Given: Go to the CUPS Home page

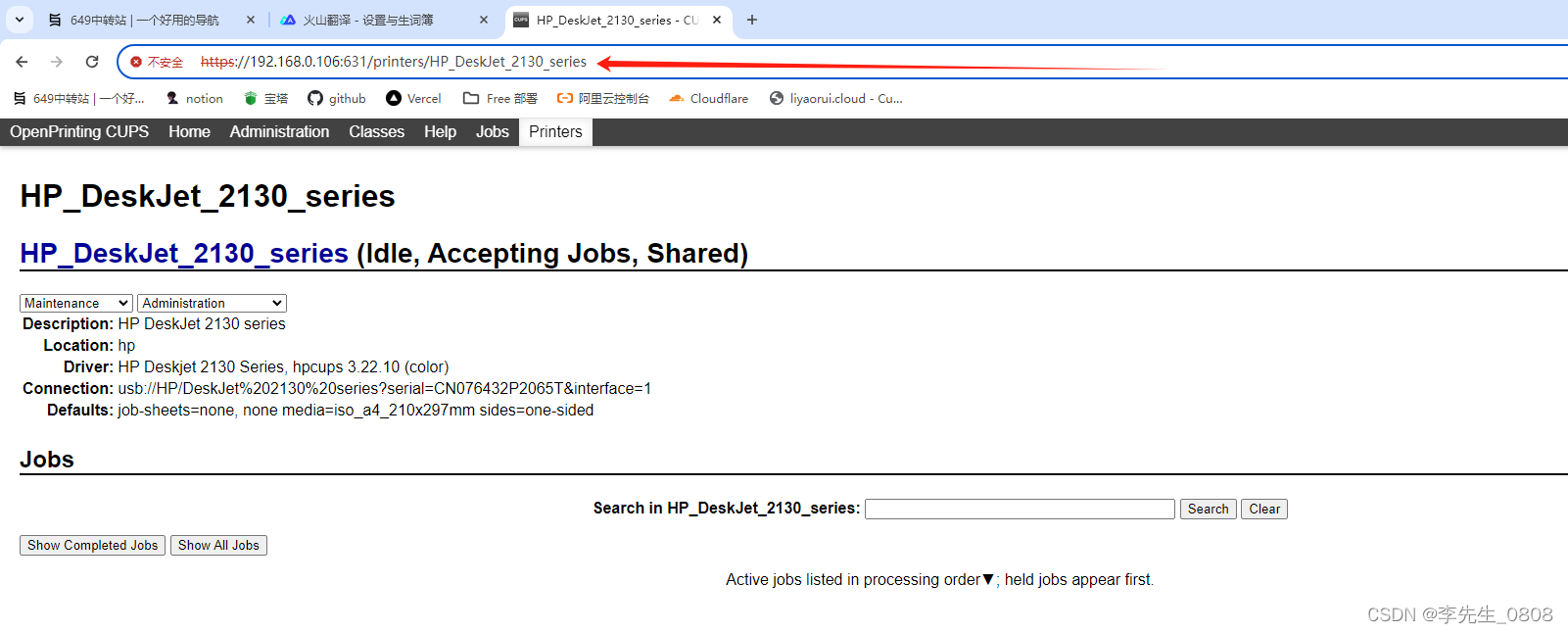Looking at the screenshot, I should (x=189, y=131).
